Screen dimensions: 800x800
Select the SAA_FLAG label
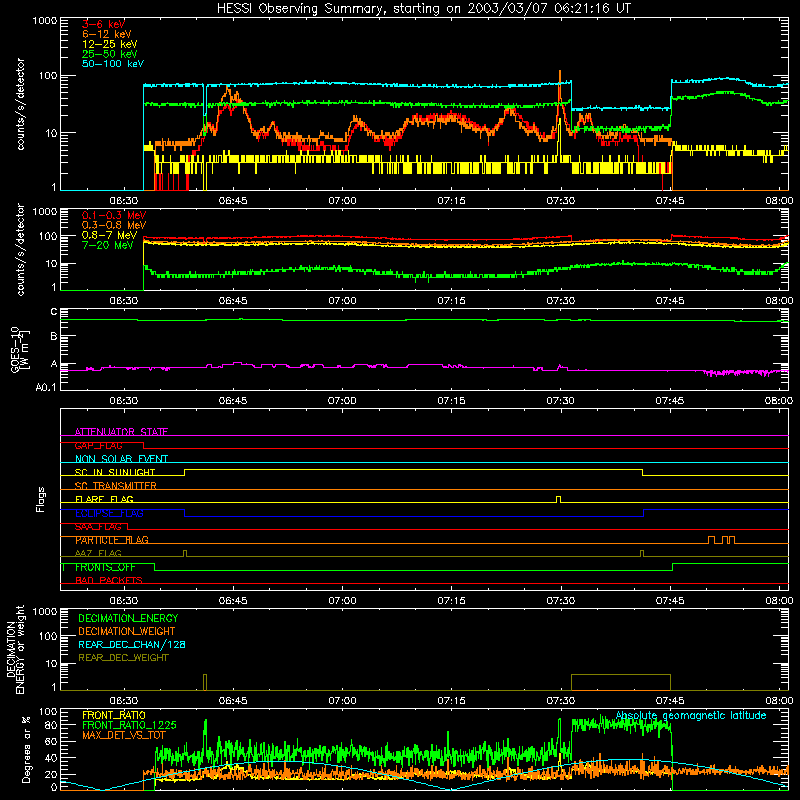click(98, 527)
